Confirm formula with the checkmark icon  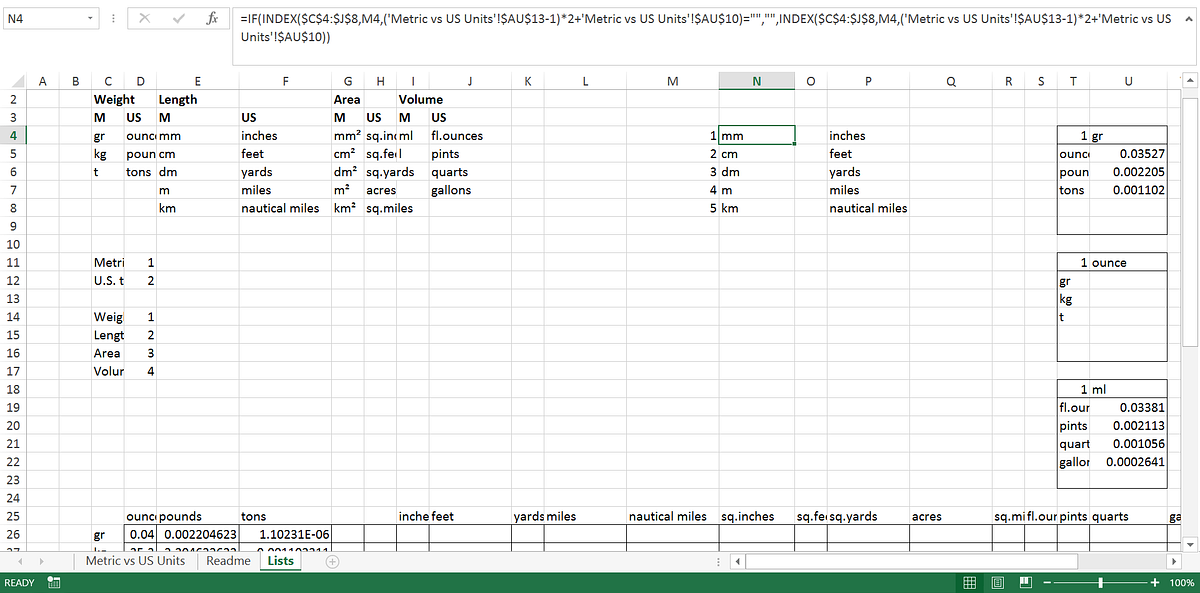[x=179, y=19]
